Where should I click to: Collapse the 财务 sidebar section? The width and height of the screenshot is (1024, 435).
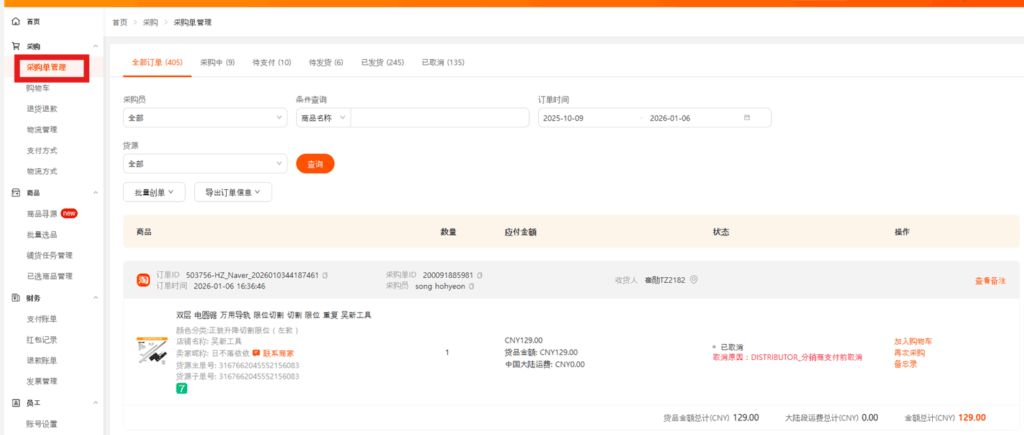pyautogui.click(x=95, y=298)
